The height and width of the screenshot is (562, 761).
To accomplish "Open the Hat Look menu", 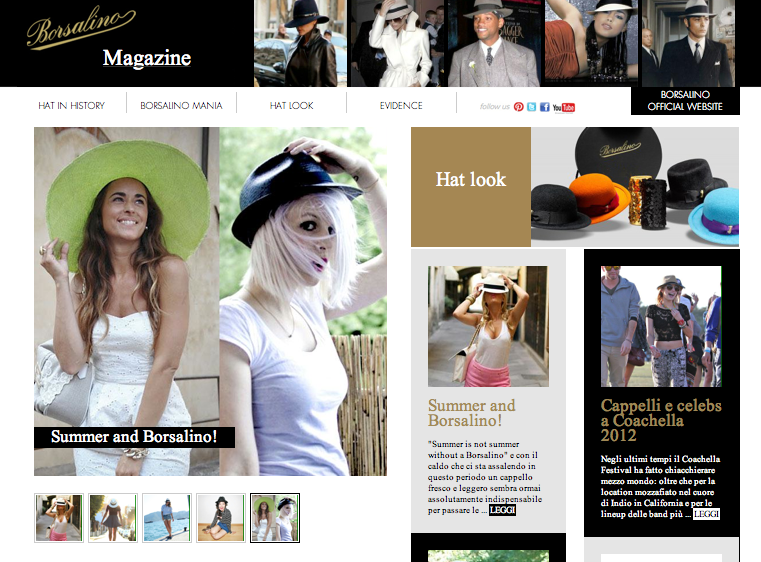I will click(291, 105).
